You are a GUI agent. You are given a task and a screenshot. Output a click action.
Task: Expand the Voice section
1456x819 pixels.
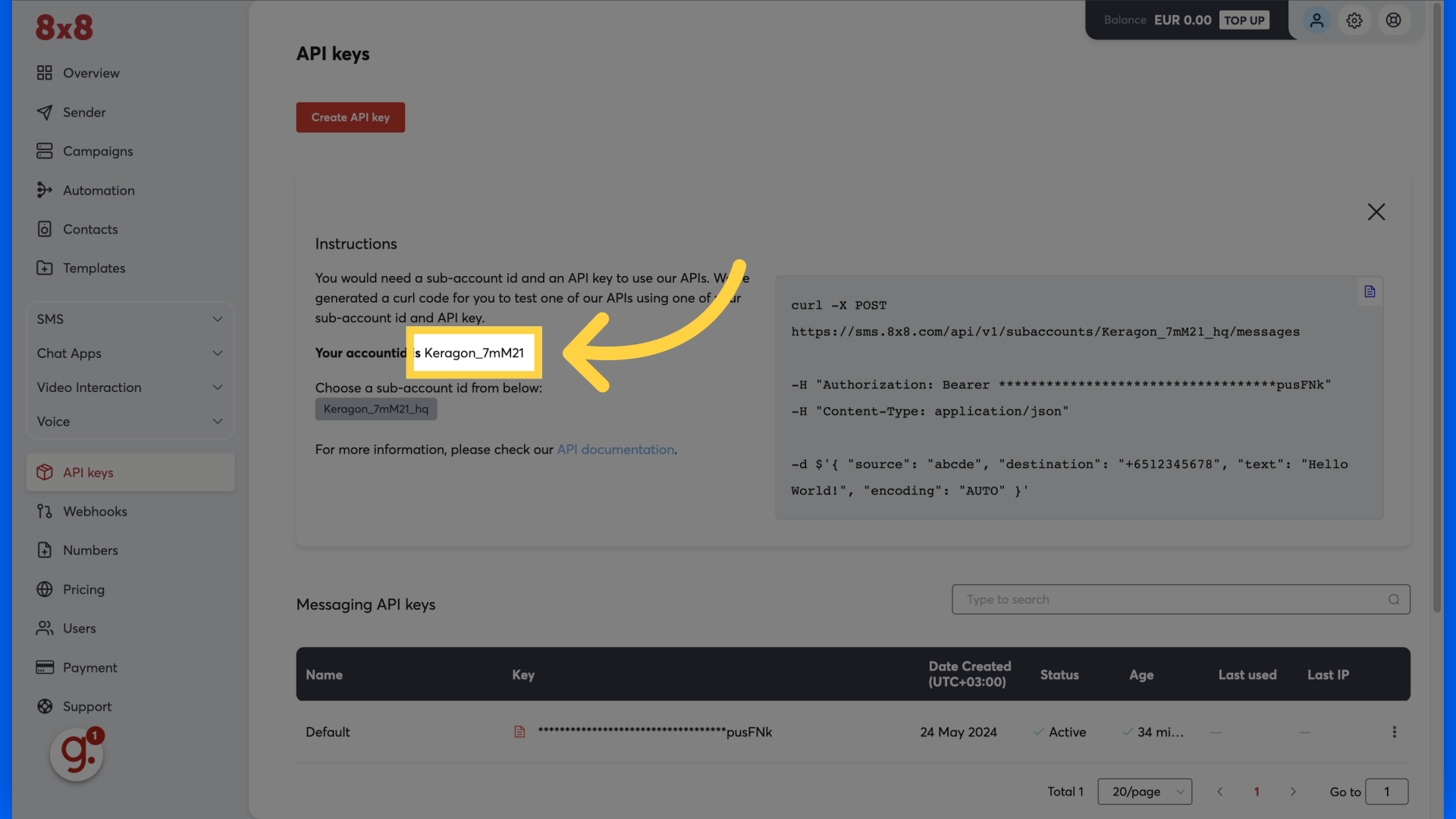coord(130,422)
